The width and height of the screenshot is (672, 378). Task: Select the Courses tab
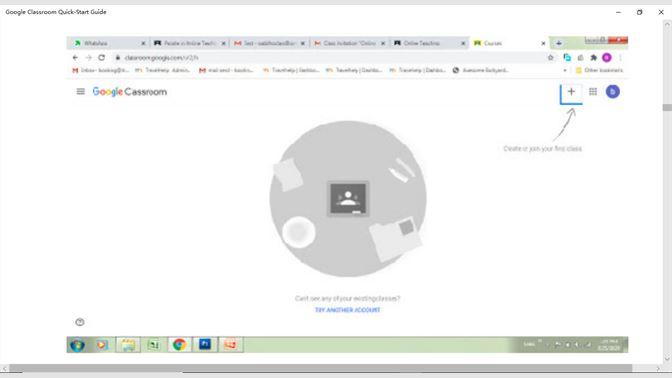(509, 43)
